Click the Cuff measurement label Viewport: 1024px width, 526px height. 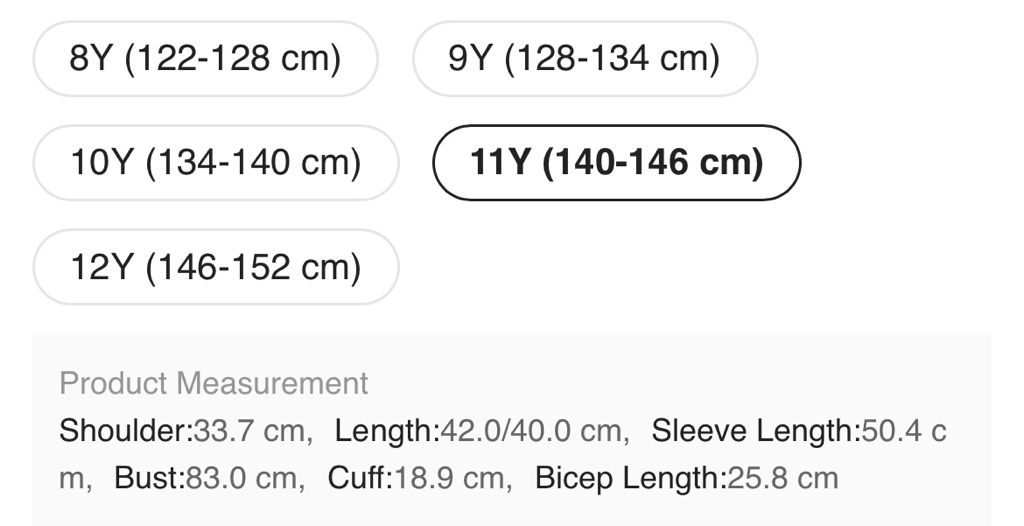pos(356,478)
